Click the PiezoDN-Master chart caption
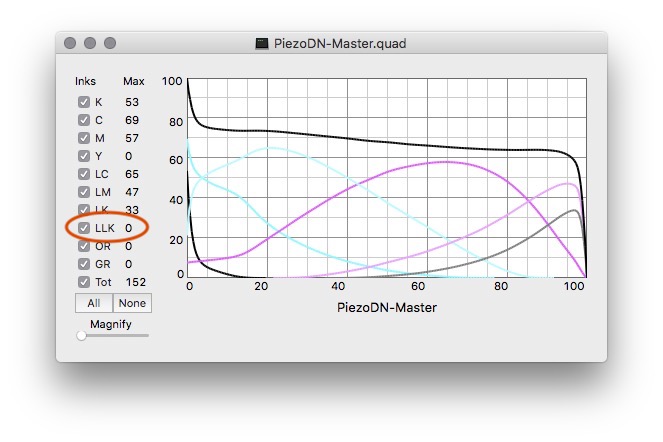 (386, 307)
